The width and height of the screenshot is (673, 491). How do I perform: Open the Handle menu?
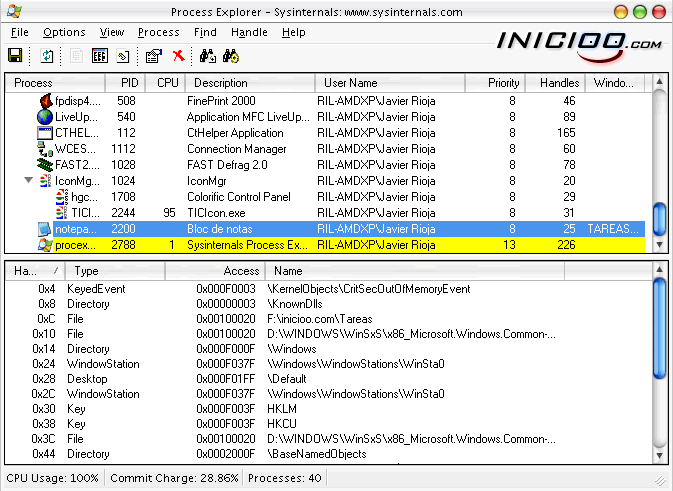249,32
